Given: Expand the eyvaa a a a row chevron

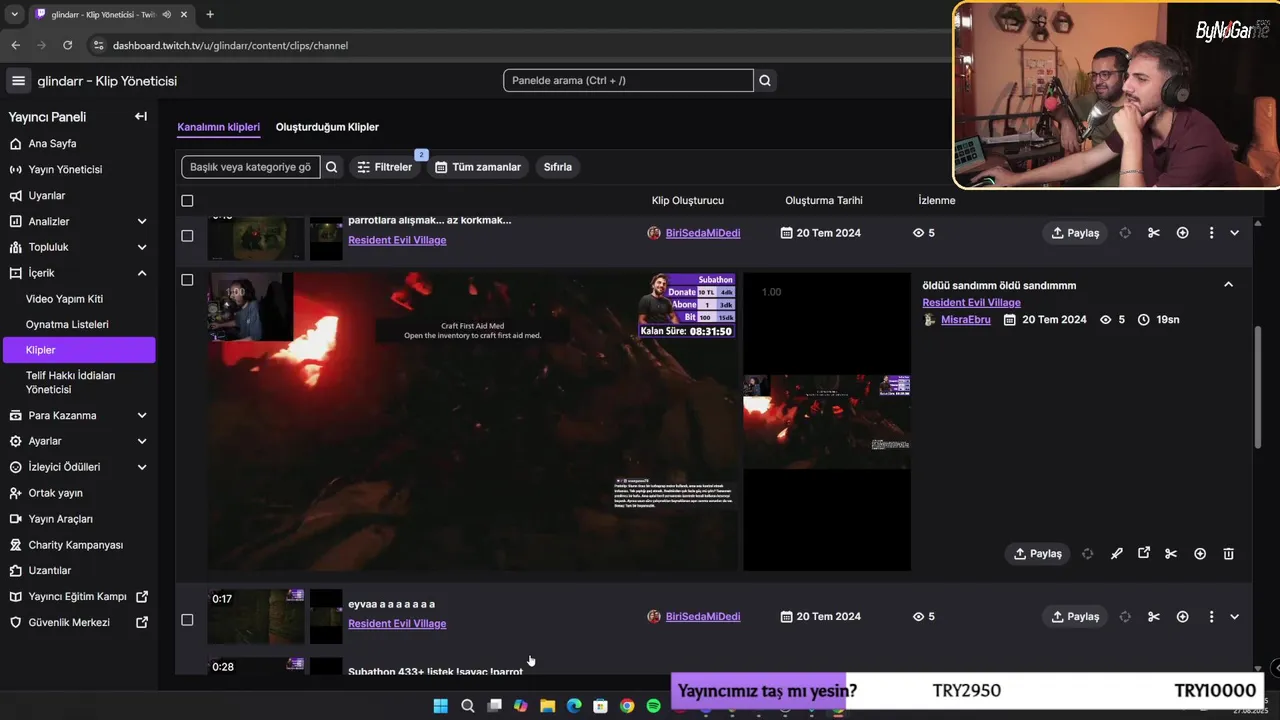Looking at the screenshot, I should tap(1234, 617).
